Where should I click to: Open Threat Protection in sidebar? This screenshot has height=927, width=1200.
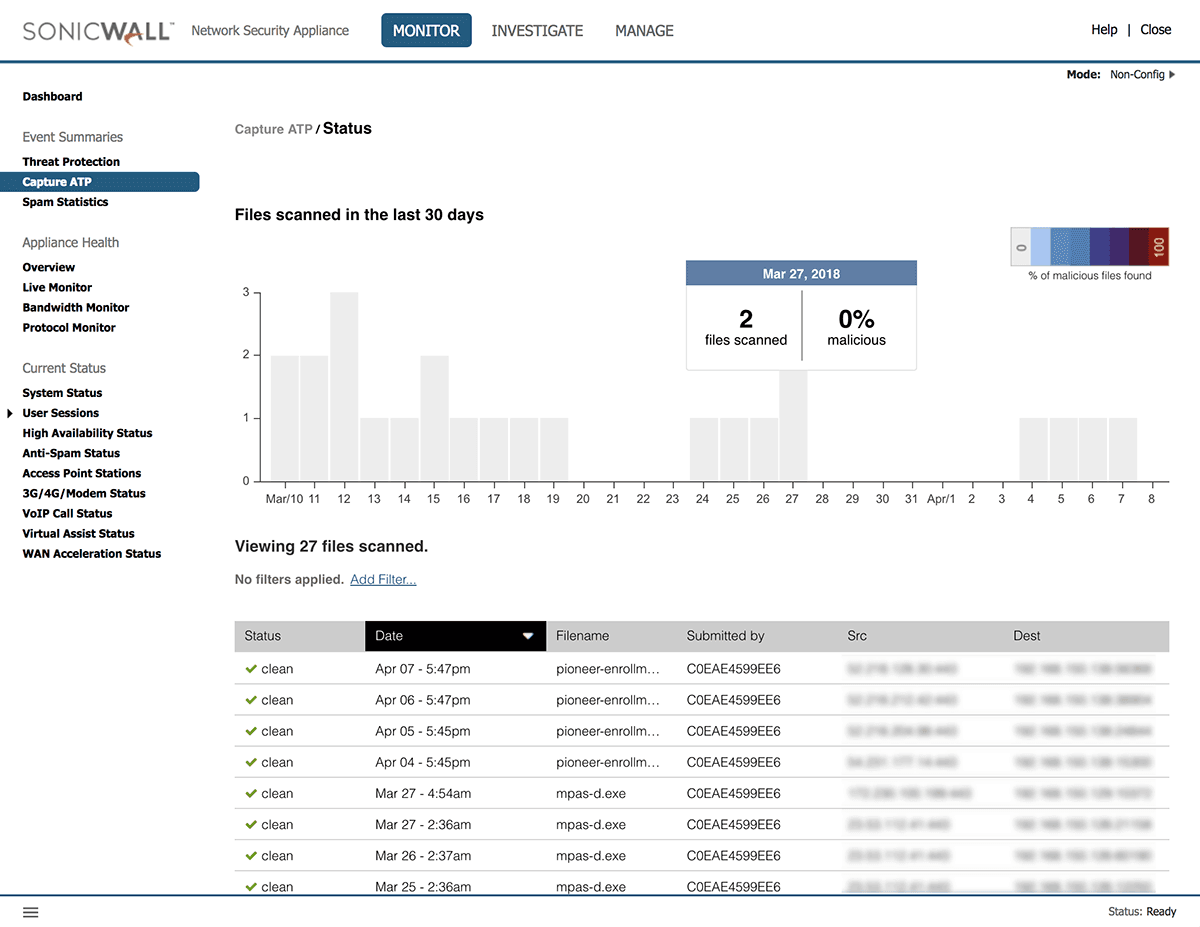71,162
